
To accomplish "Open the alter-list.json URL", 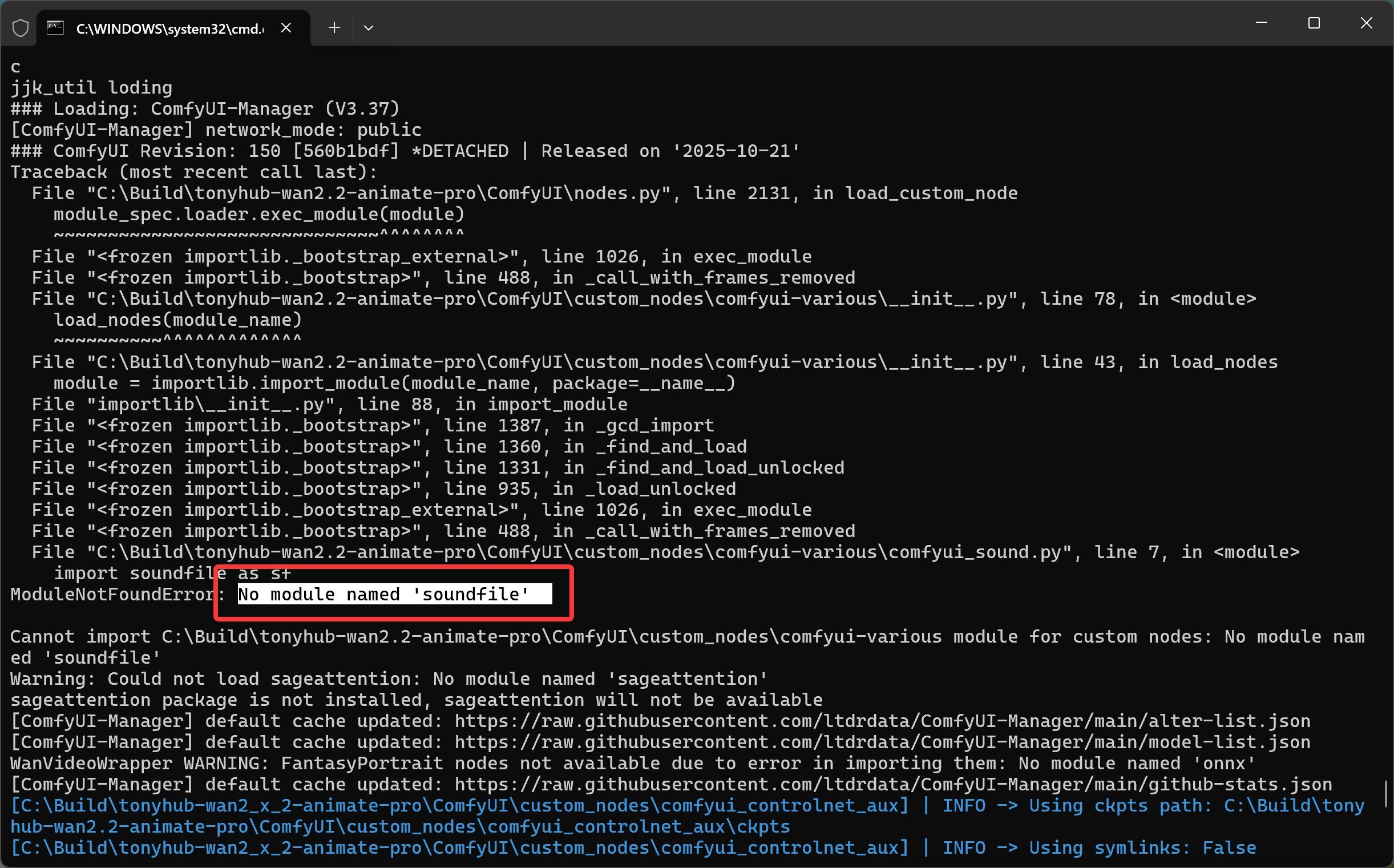I will (x=882, y=721).
